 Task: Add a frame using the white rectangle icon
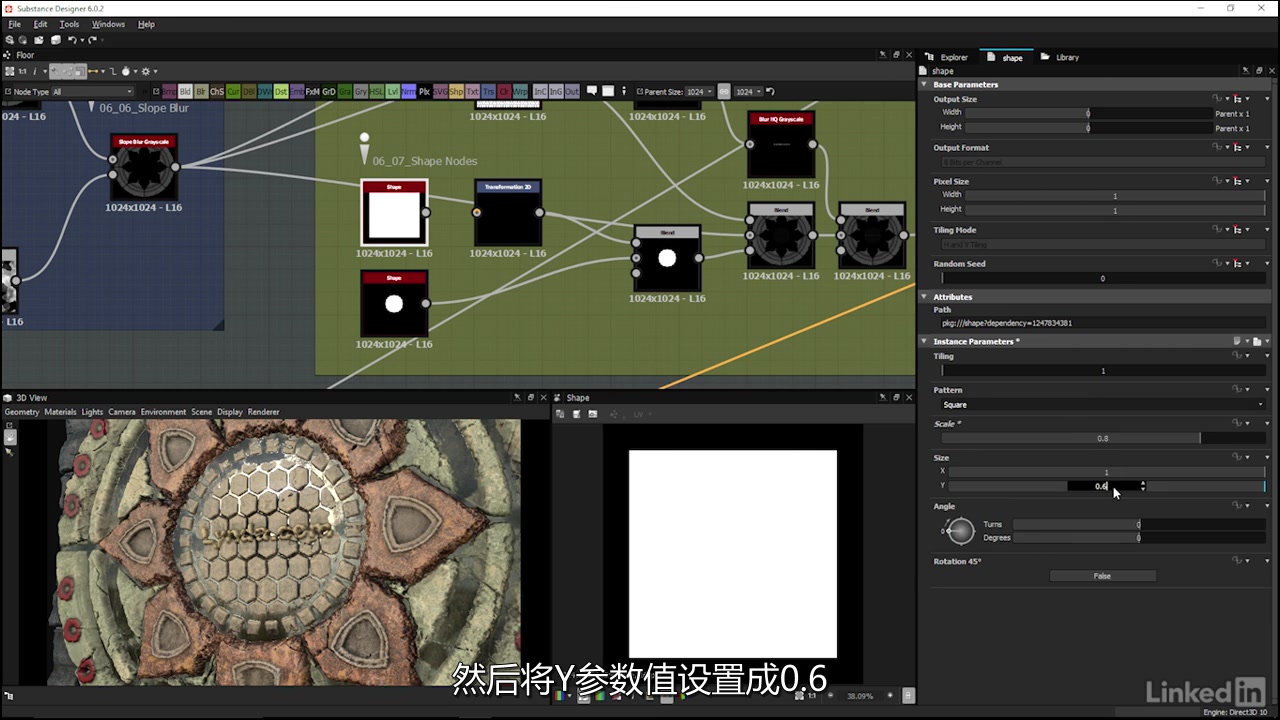(607, 91)
